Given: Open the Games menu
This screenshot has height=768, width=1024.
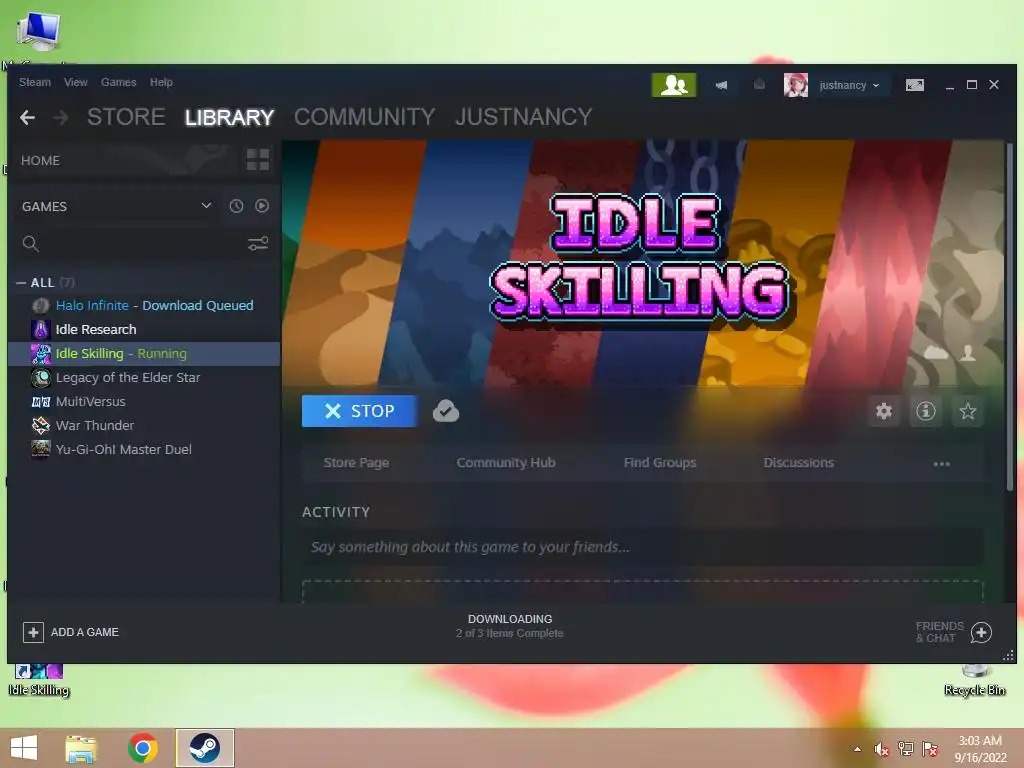Looking at the screenshot, I should click(118, 82).
